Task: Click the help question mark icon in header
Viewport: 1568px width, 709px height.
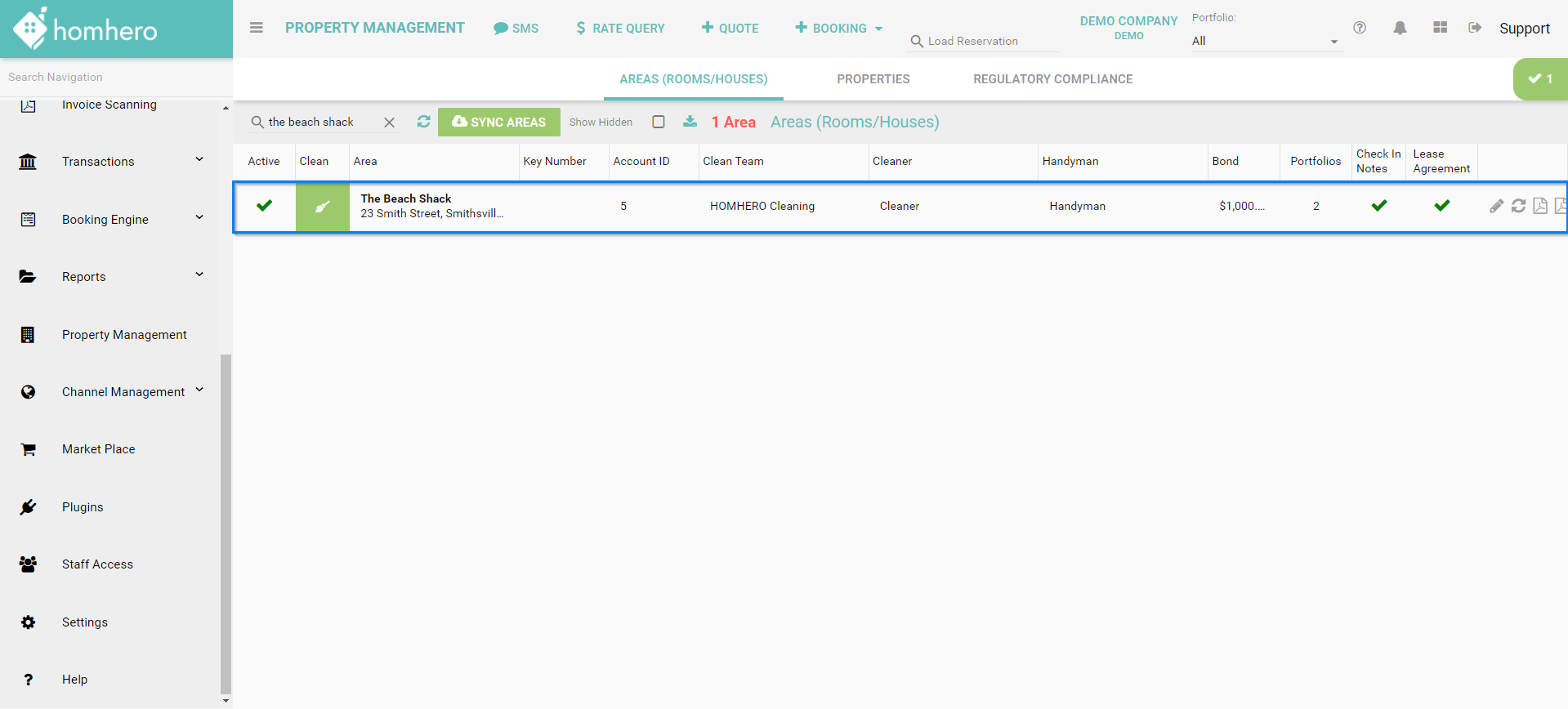Action: [1360, 28]
